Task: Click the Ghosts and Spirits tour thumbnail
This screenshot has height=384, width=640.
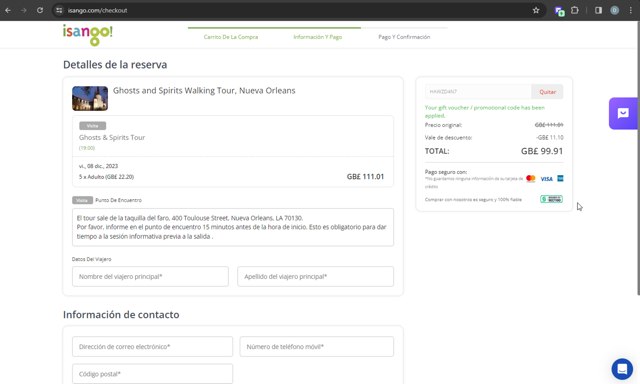Action: [90, 98]
